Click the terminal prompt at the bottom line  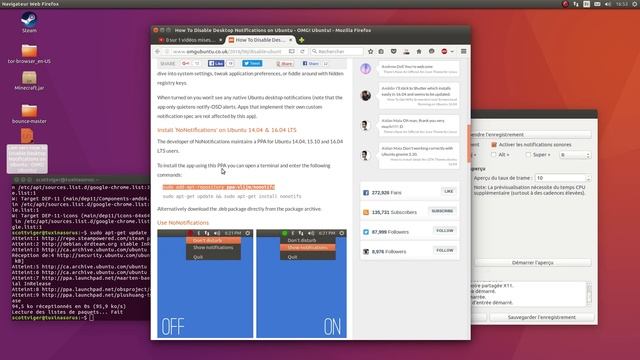tap(52, 318)
